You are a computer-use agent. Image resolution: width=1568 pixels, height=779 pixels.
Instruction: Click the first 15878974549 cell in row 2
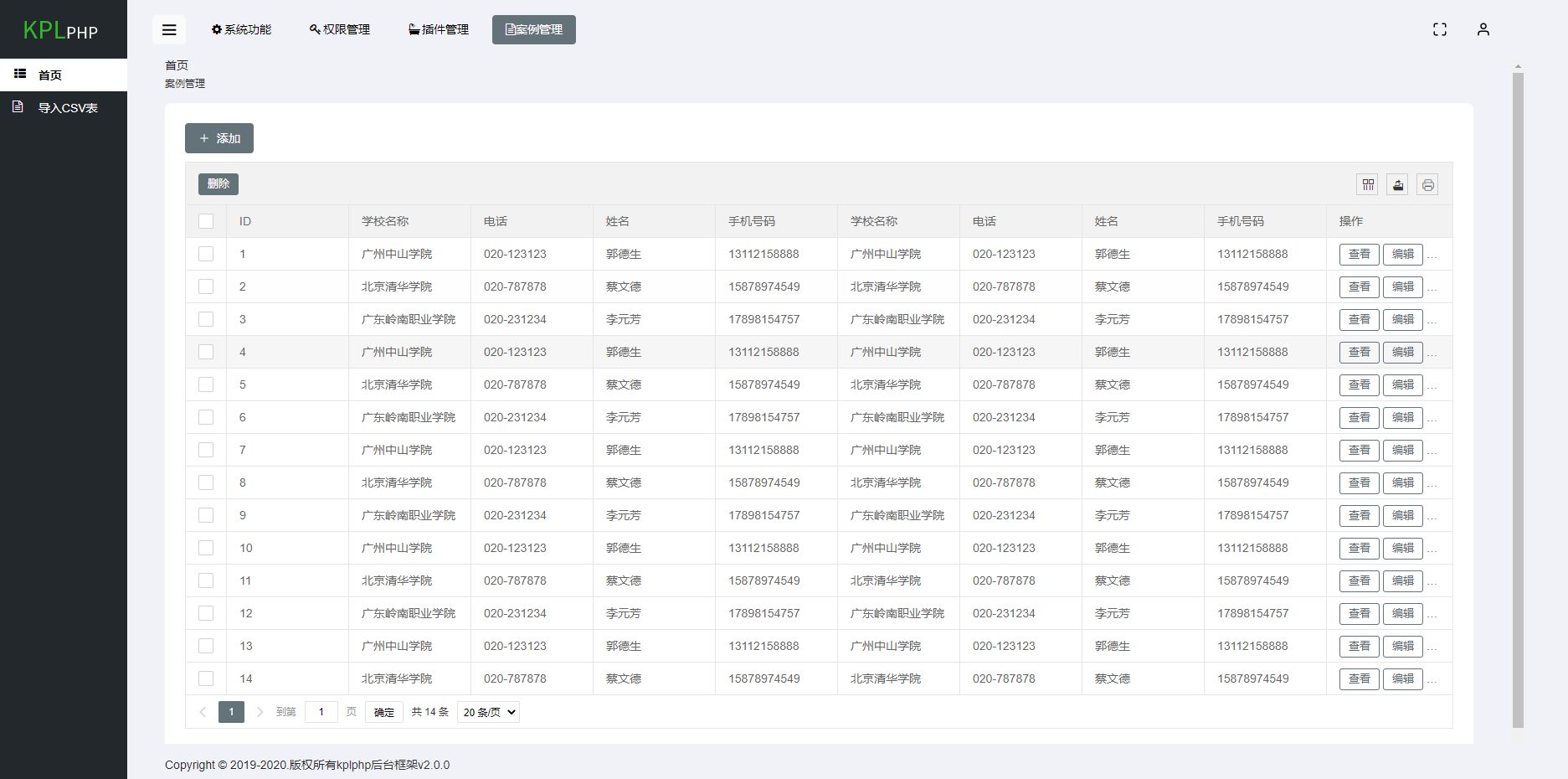coord(776,286)
